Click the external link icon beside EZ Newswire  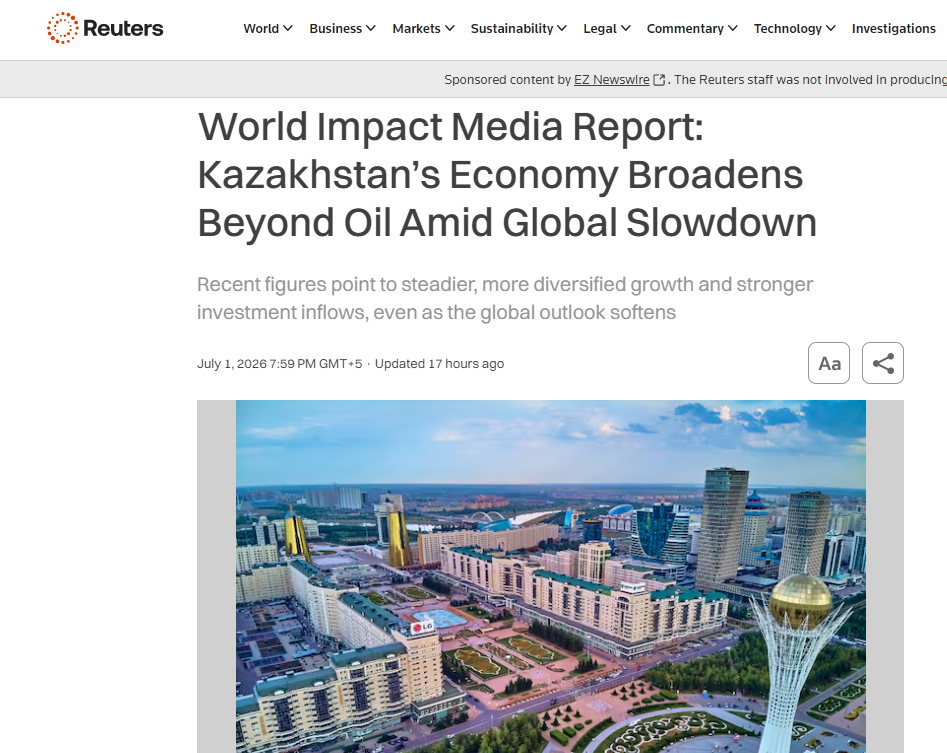pos(659,80)
